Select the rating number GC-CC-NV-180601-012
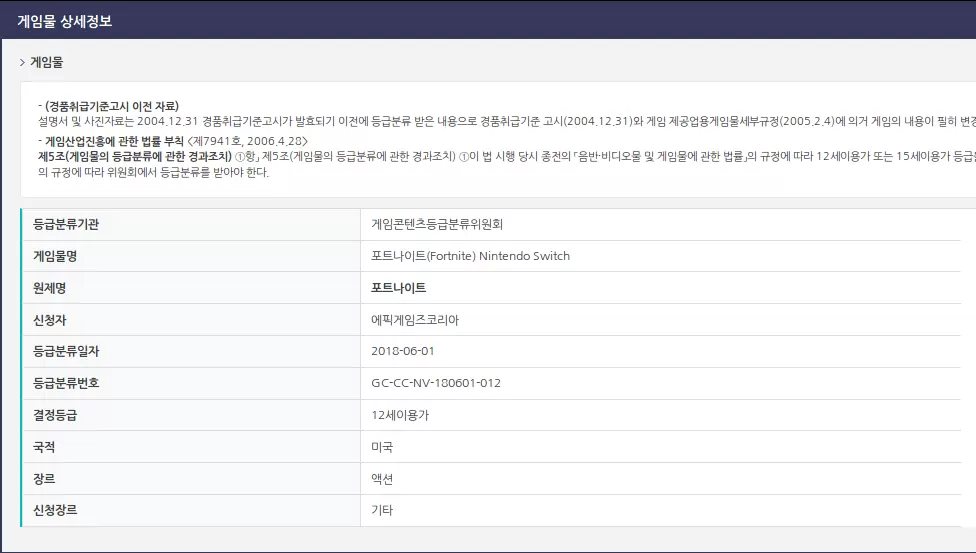The width and height of the screenshot is (976, 553). (436, 383)
